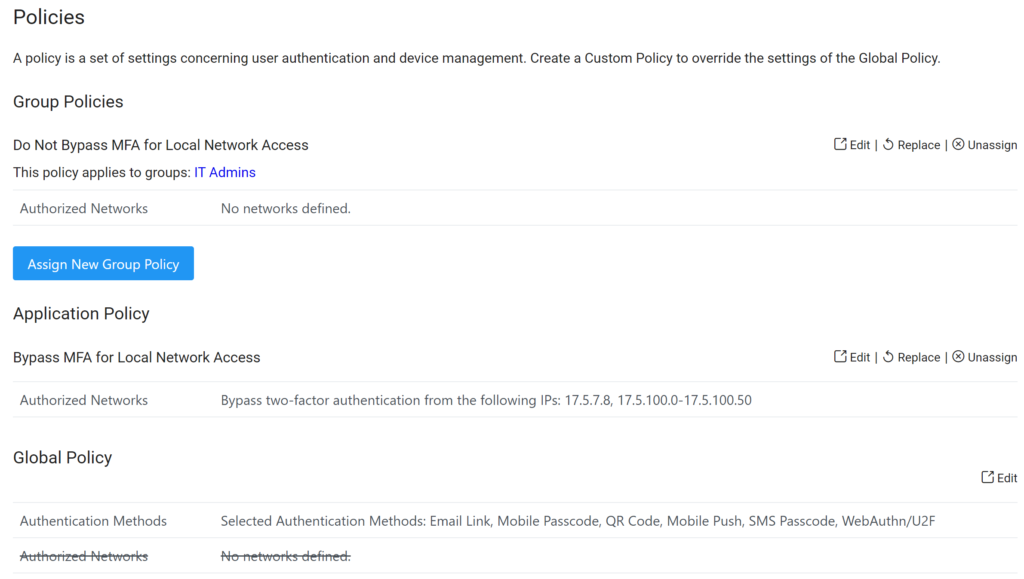Open the Edit icon for the Application Policy

click(x=840, y=357)
